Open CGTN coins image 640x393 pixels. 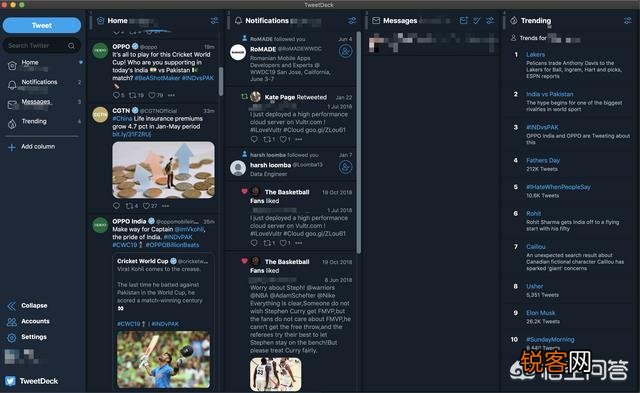coord(163,170)
